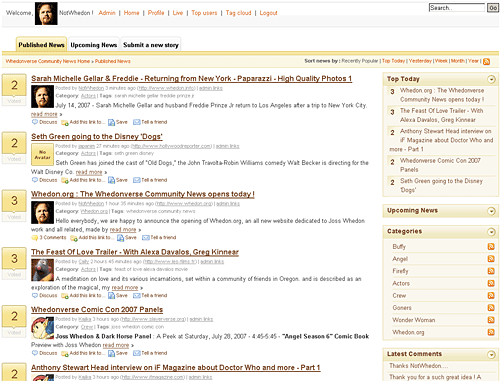Open Top users page

click(204, 13)
